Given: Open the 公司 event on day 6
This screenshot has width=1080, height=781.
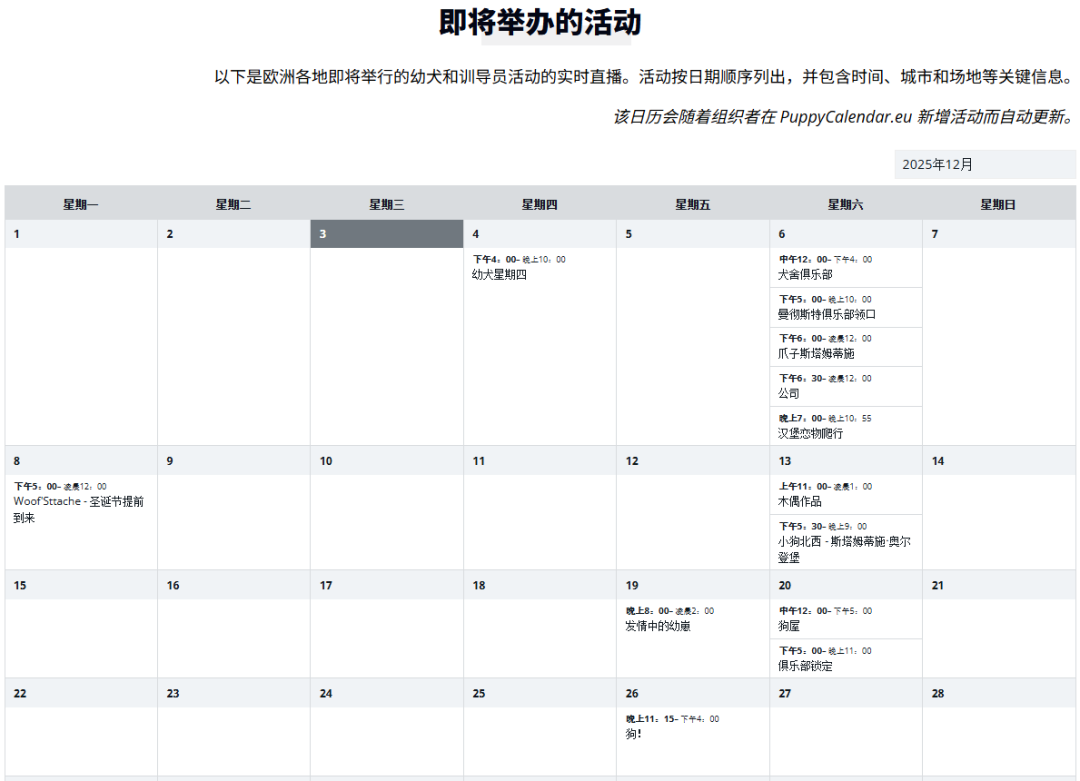Looking at the screenshot, I should 789,394.
